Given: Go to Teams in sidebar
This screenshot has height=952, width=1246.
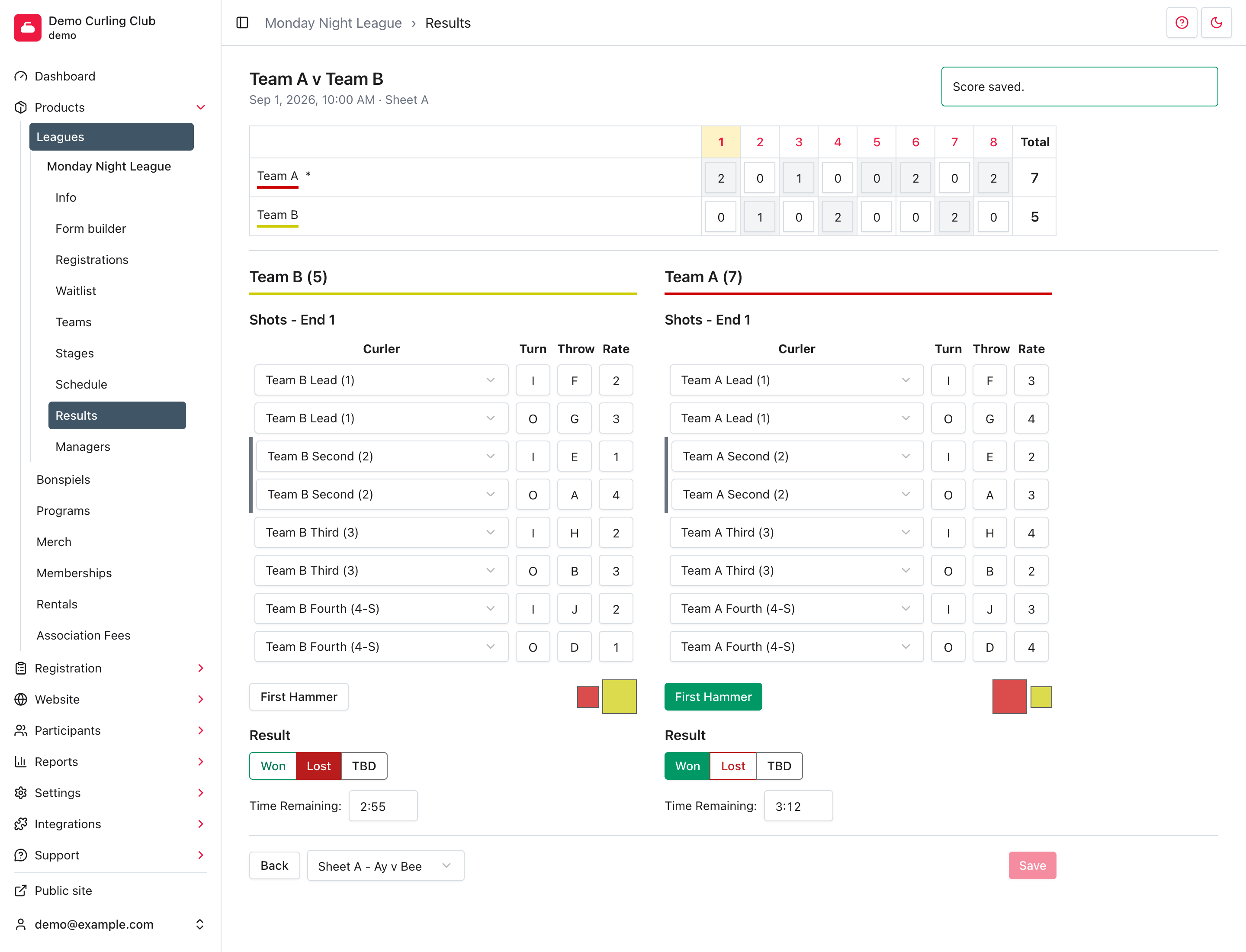Looking at the screenshot, I should (x=73, y=322).
